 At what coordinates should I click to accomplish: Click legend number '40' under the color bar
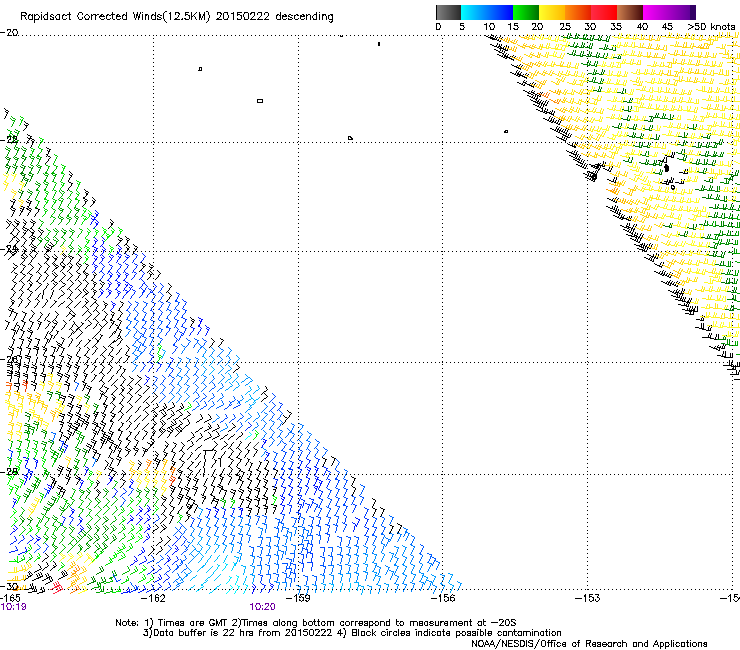pyautogui.click(x=642, y=27)
